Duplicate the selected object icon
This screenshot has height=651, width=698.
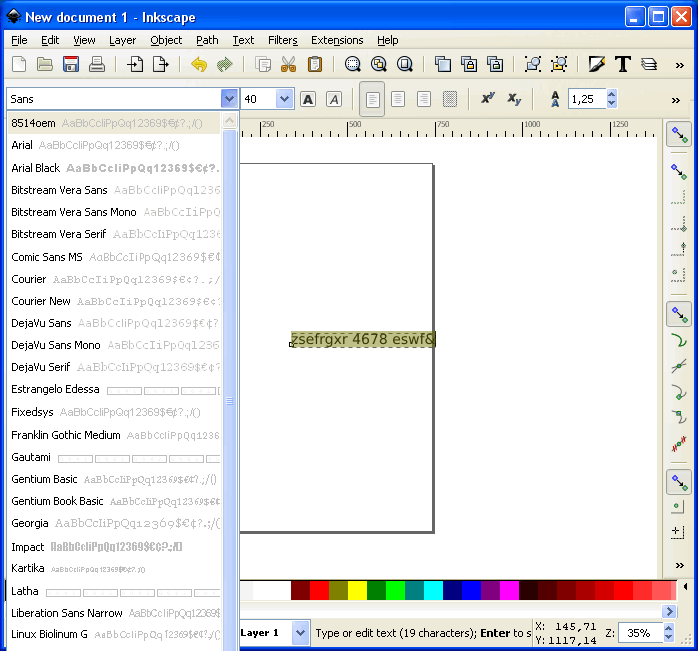tap(443, 65)
